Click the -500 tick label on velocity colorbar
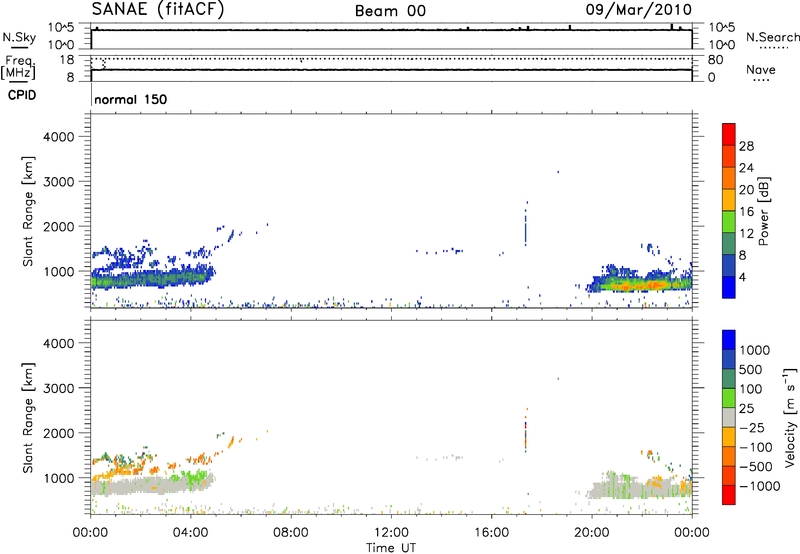The width and height of the screenshot is (800, 554). click(756, 466)
